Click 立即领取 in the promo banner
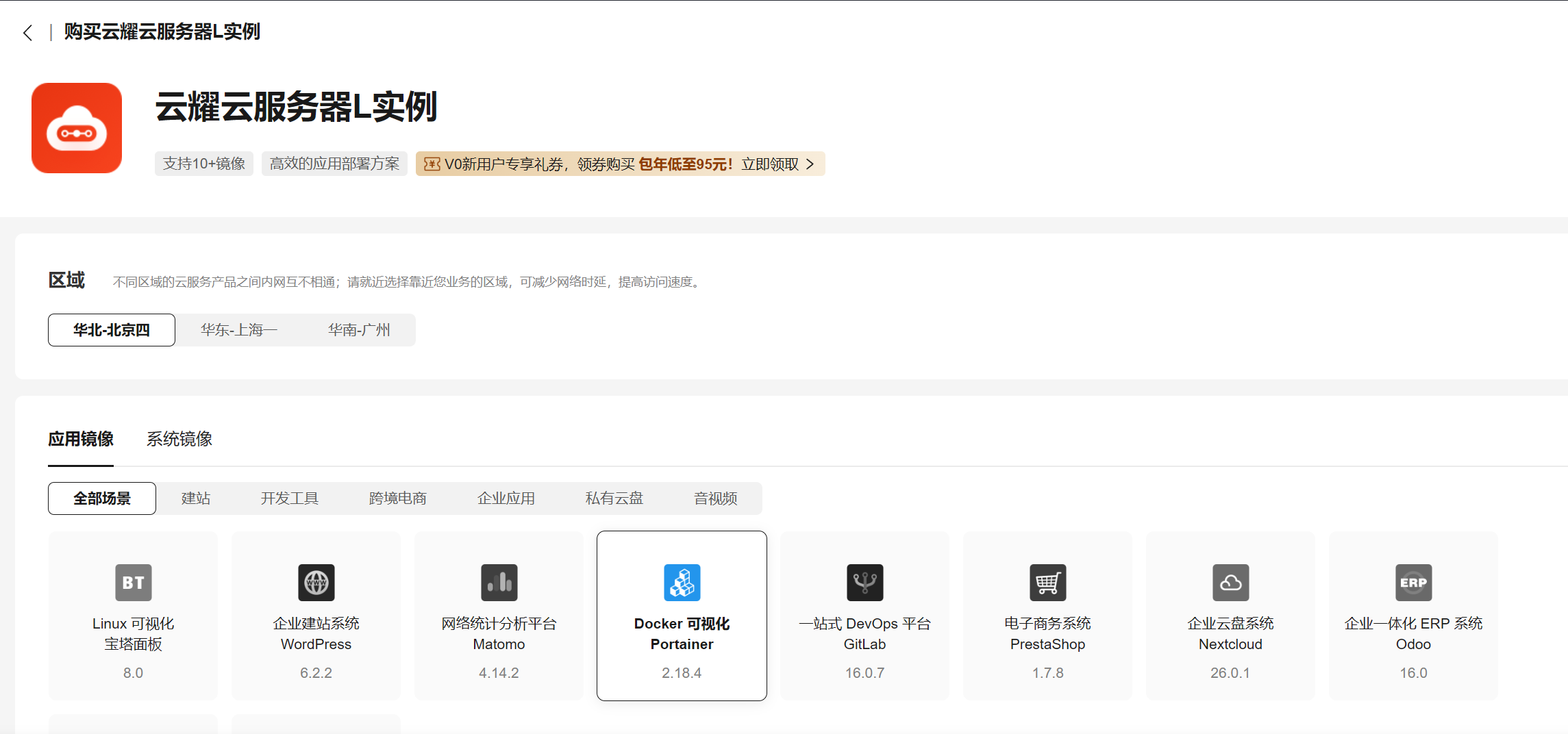 point(770,164)
